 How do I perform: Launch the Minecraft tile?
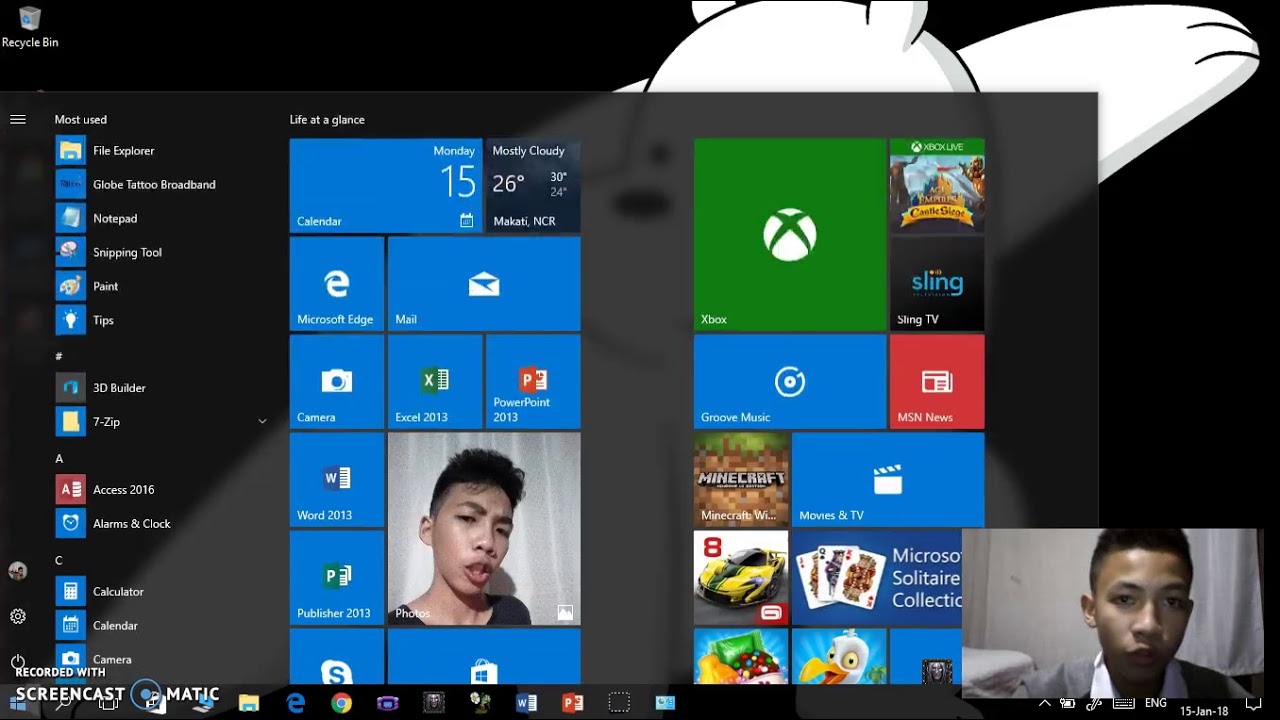point(741,480)
